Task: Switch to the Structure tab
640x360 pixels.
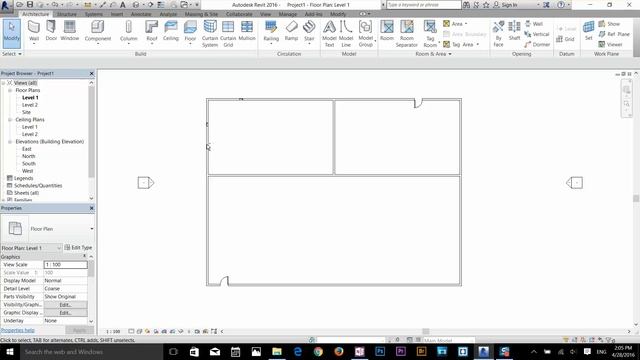Action: [67, 14]
